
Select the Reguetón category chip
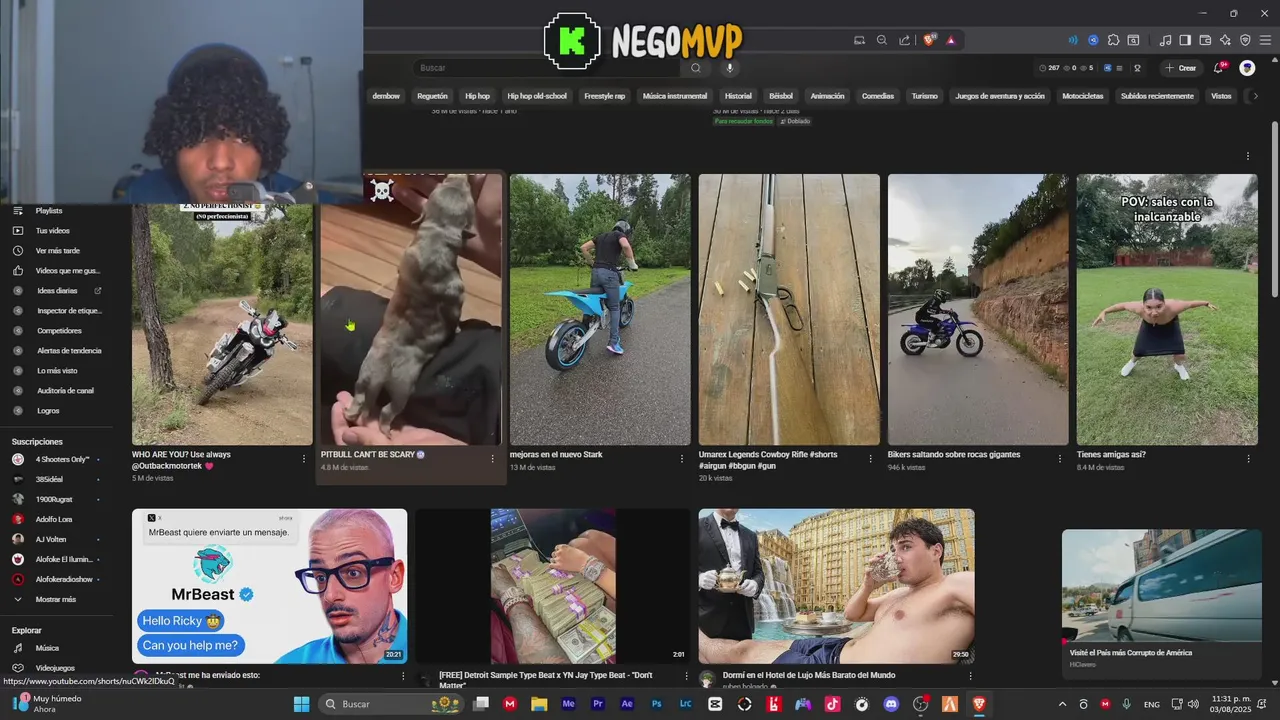[x=432, y=96]
